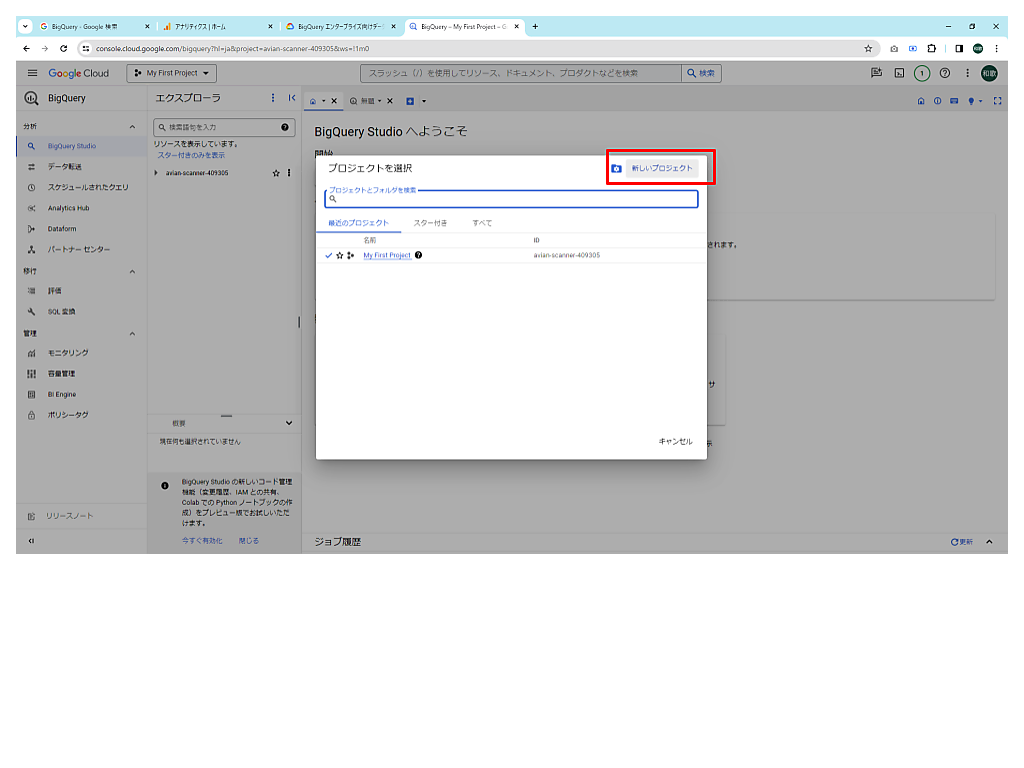Open the notifications badge showing 1

922,73
